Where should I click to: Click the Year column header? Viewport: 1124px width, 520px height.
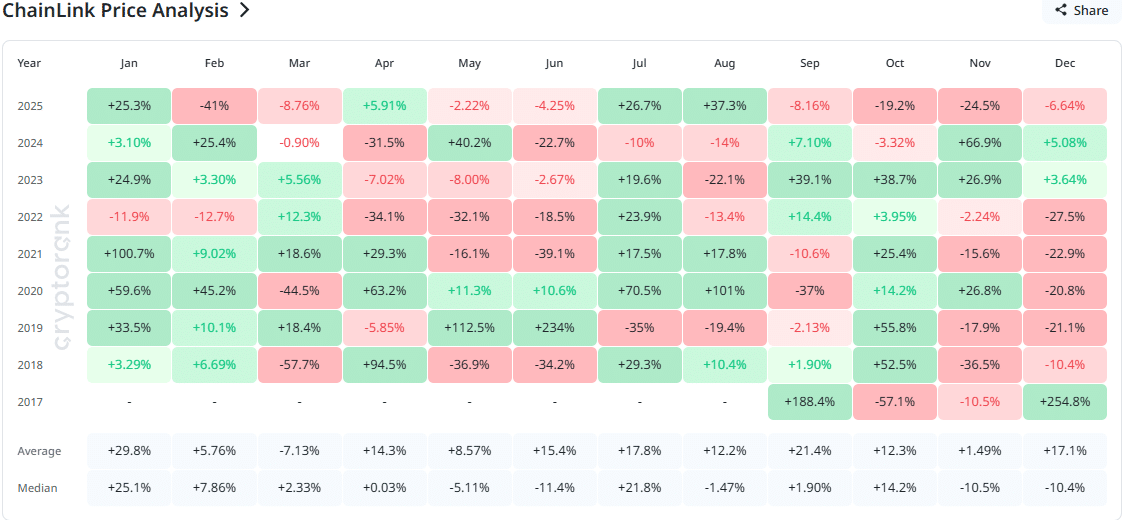(x=29, y=63)
